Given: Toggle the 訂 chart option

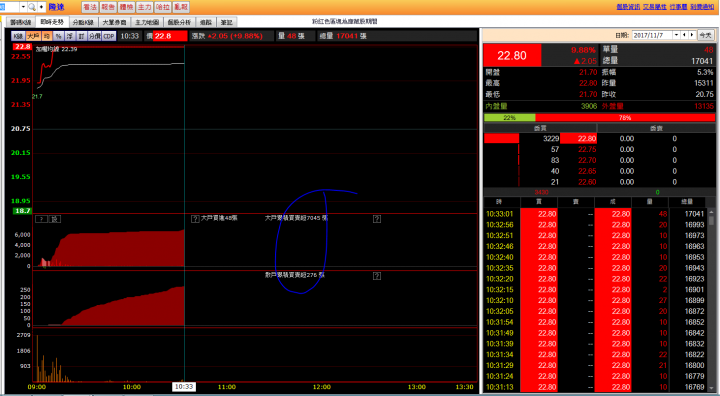Looking at the screenshot, I should [81, 36].
